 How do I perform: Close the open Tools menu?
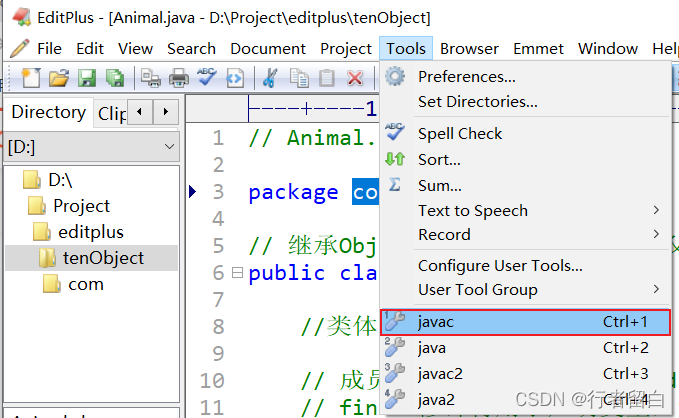(406, 49)
